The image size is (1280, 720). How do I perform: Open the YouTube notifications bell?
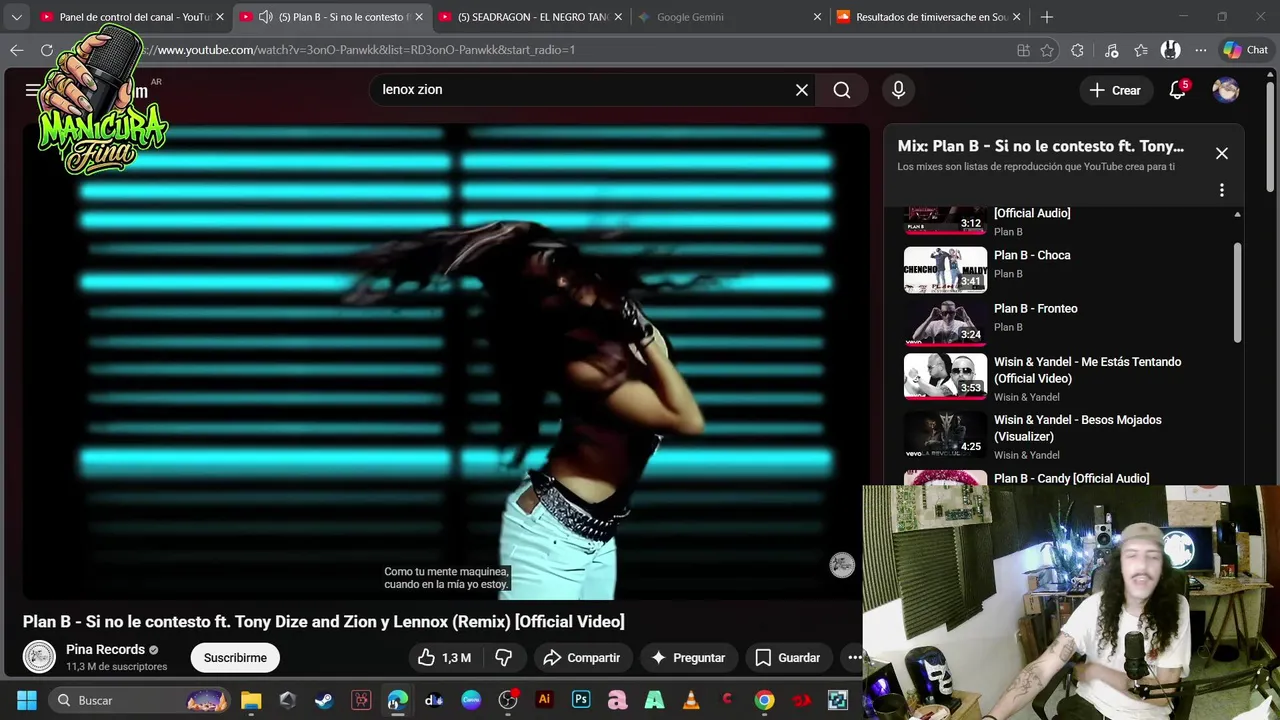[x=1178, y=90]
